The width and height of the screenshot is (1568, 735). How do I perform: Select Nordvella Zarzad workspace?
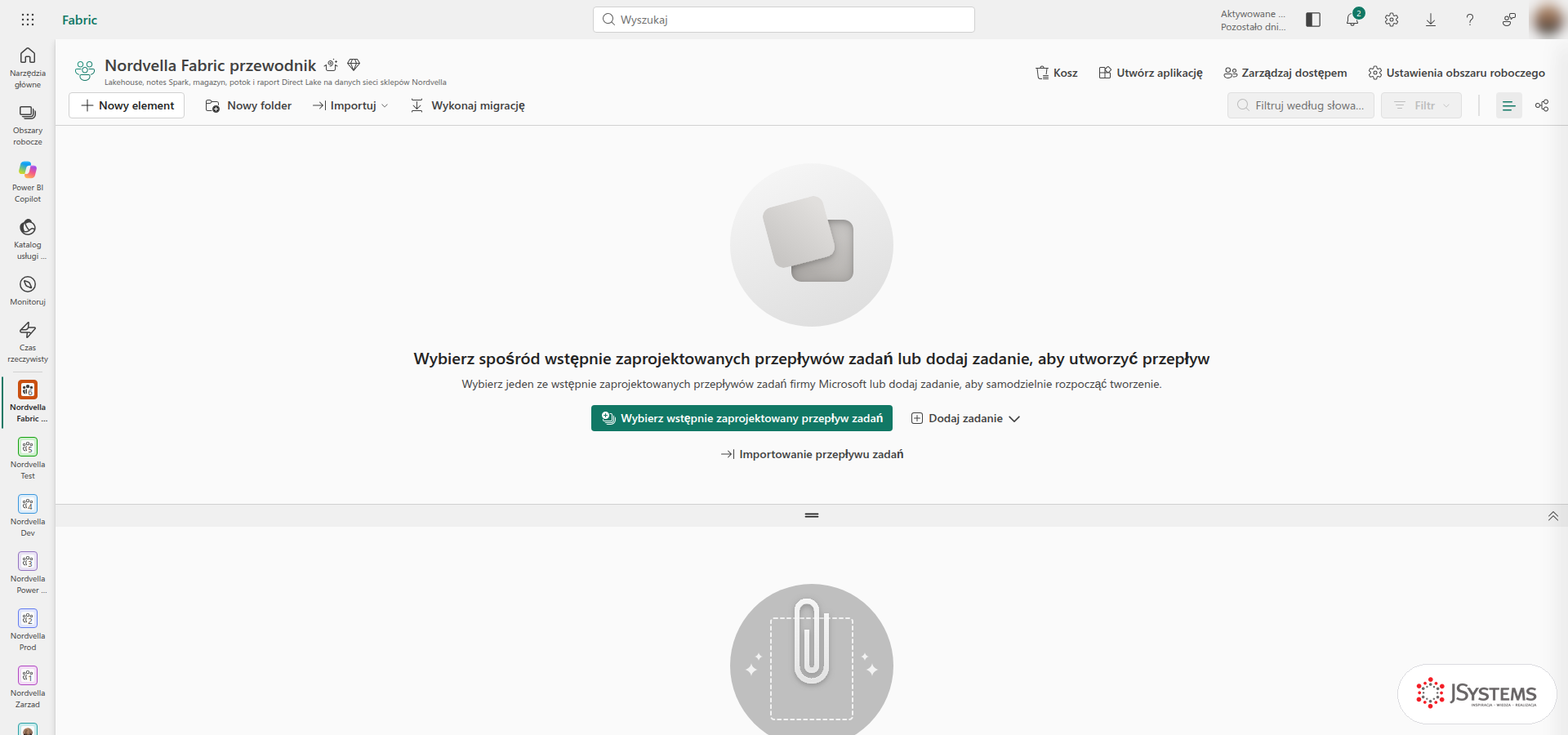click(x=28, y=687)
